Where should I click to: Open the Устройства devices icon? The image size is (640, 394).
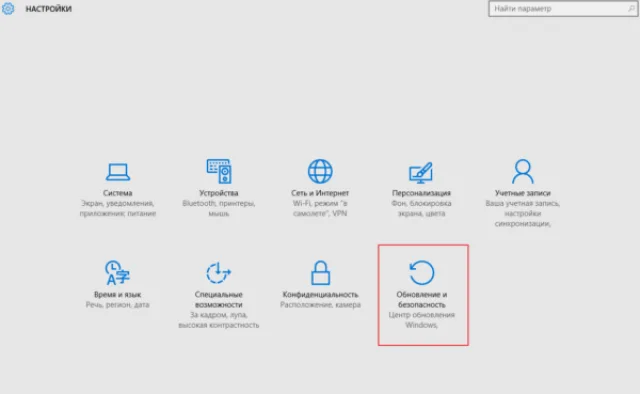[219, 171]
